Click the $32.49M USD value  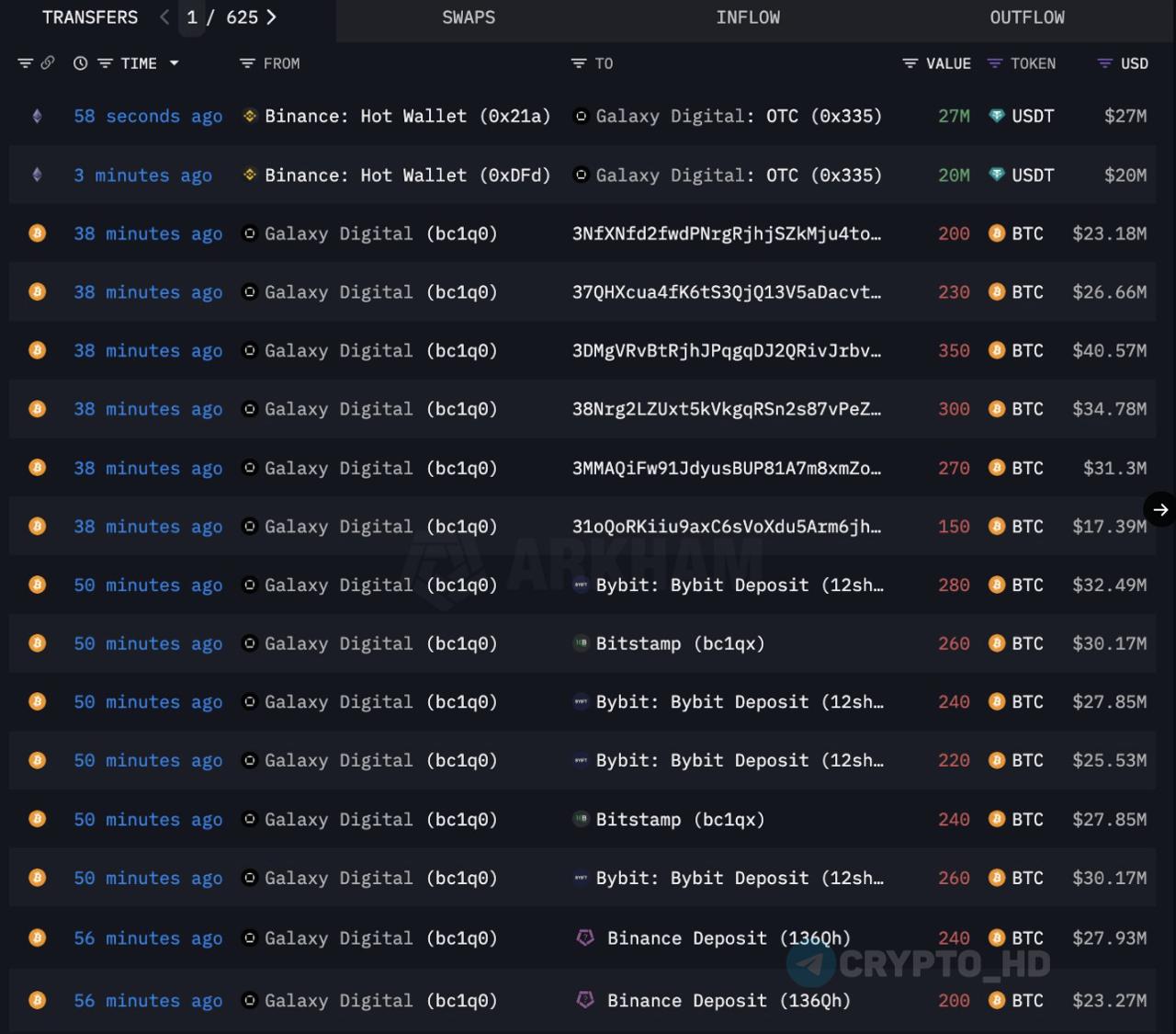[x=1109, y=585]
